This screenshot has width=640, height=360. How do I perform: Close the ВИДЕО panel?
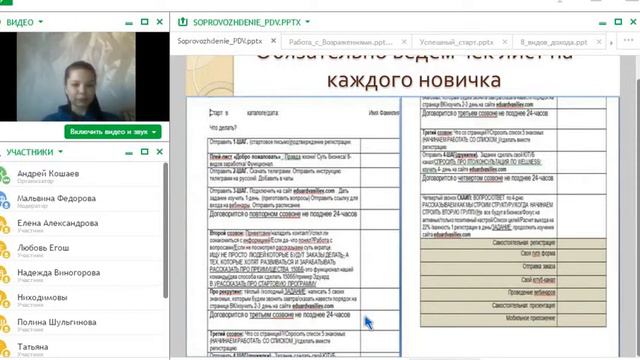(x=160, y=22)
